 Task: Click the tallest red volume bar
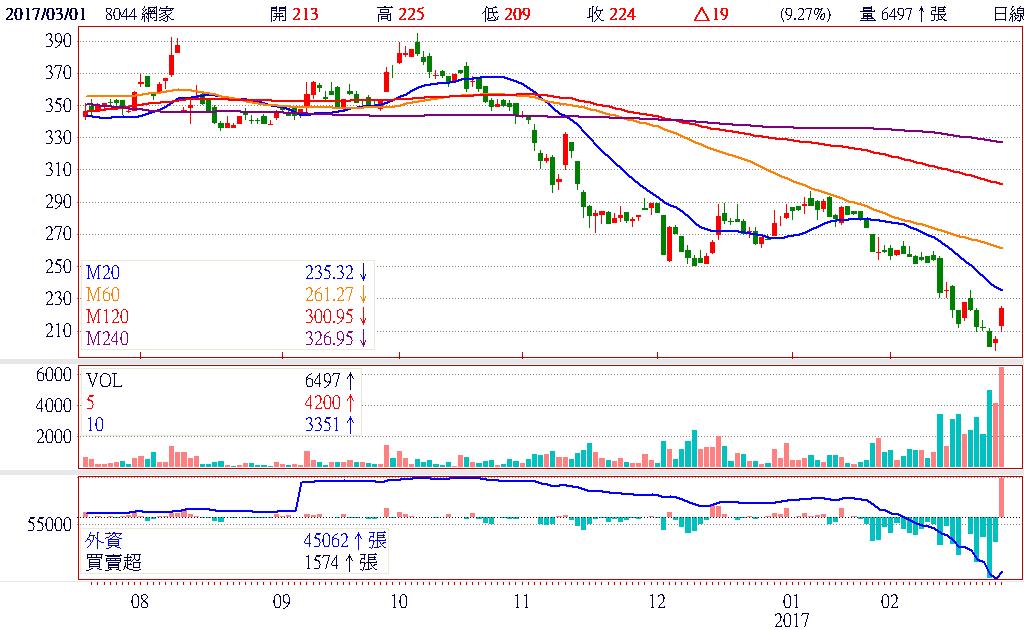(1001, 417)
